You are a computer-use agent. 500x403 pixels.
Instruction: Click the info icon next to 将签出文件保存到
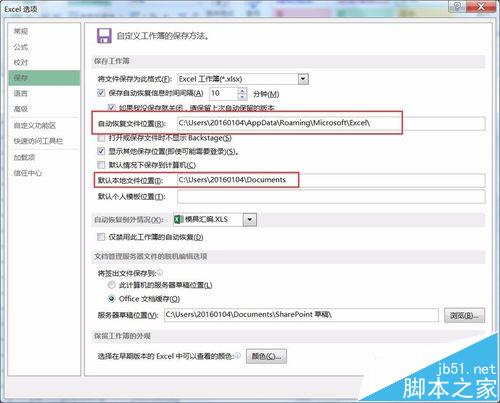160,273
